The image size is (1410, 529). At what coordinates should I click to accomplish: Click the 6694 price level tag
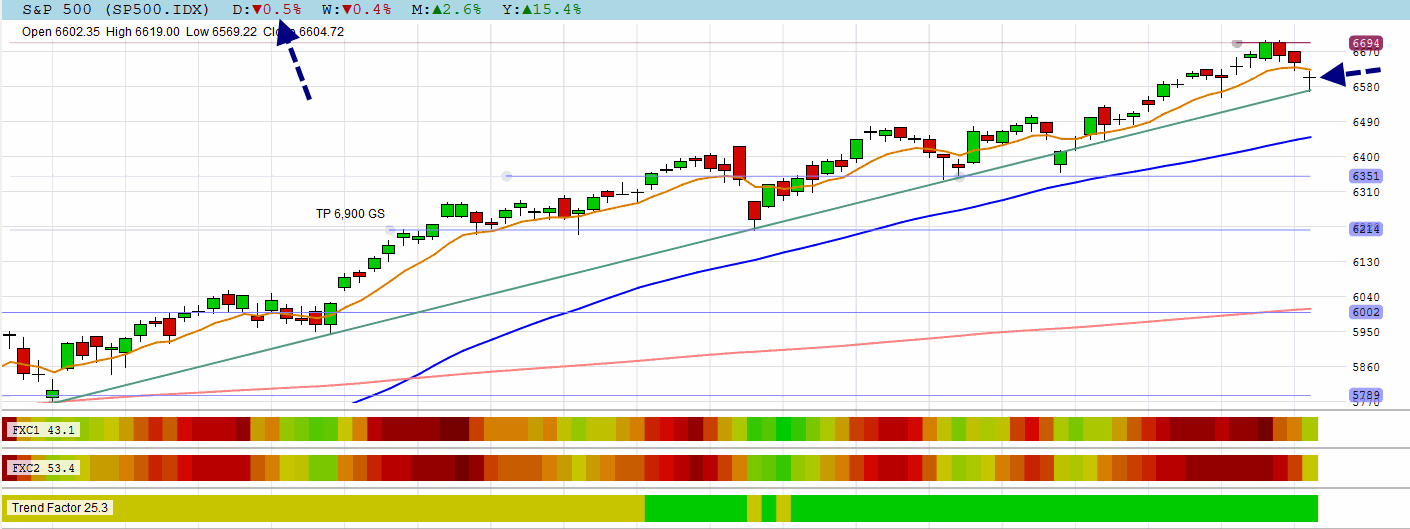pyautogui.click(x=1366, y=44)
